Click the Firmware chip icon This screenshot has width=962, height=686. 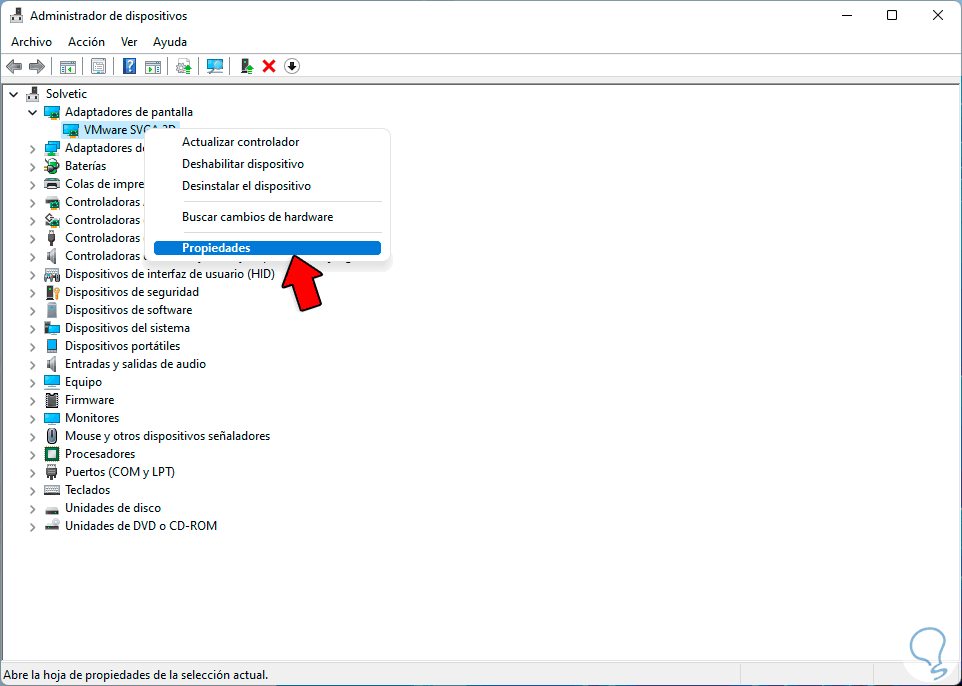pos(52,400)
